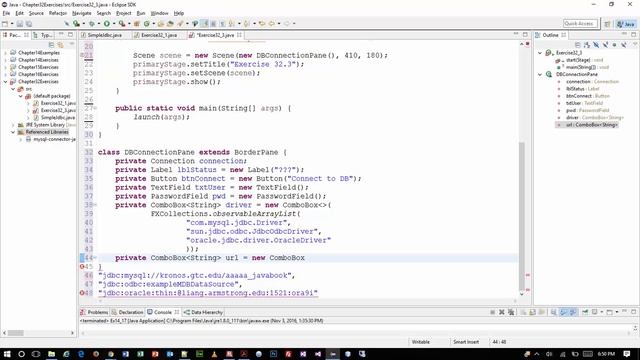Click the Open Perspective icon

pyautogui.click(x=607, y=24)
